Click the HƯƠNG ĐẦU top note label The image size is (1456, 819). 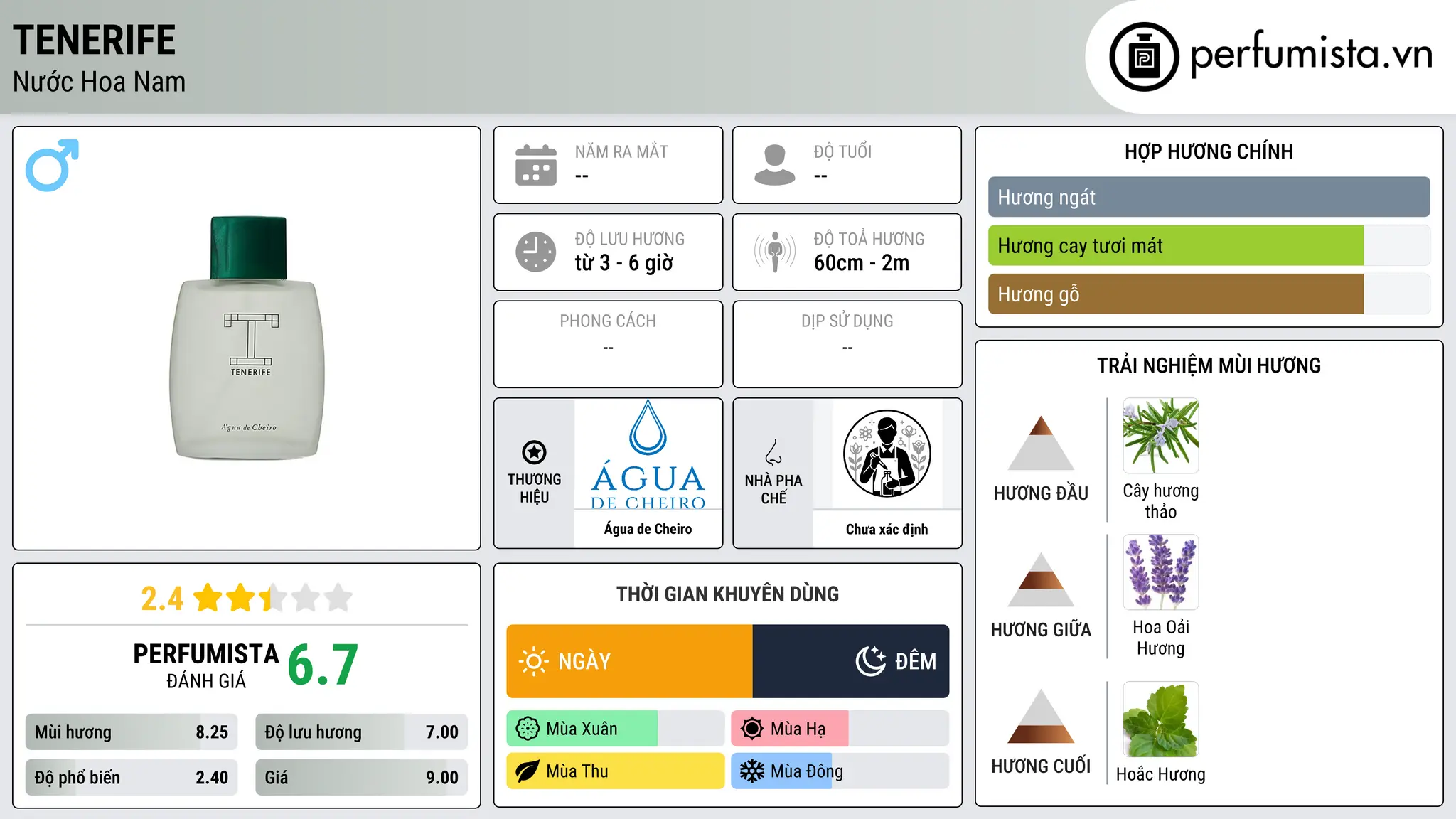click(x=1041, y=493)
